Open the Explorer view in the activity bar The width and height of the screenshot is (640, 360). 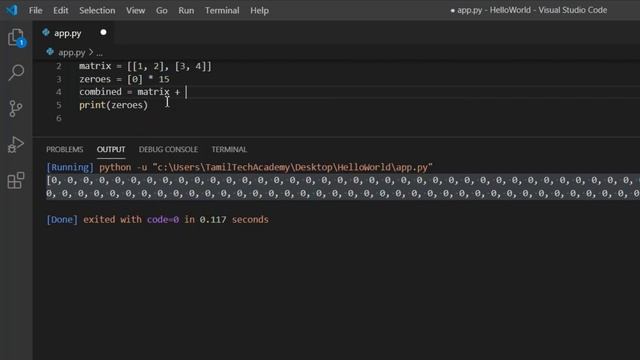tap(16, 38)
